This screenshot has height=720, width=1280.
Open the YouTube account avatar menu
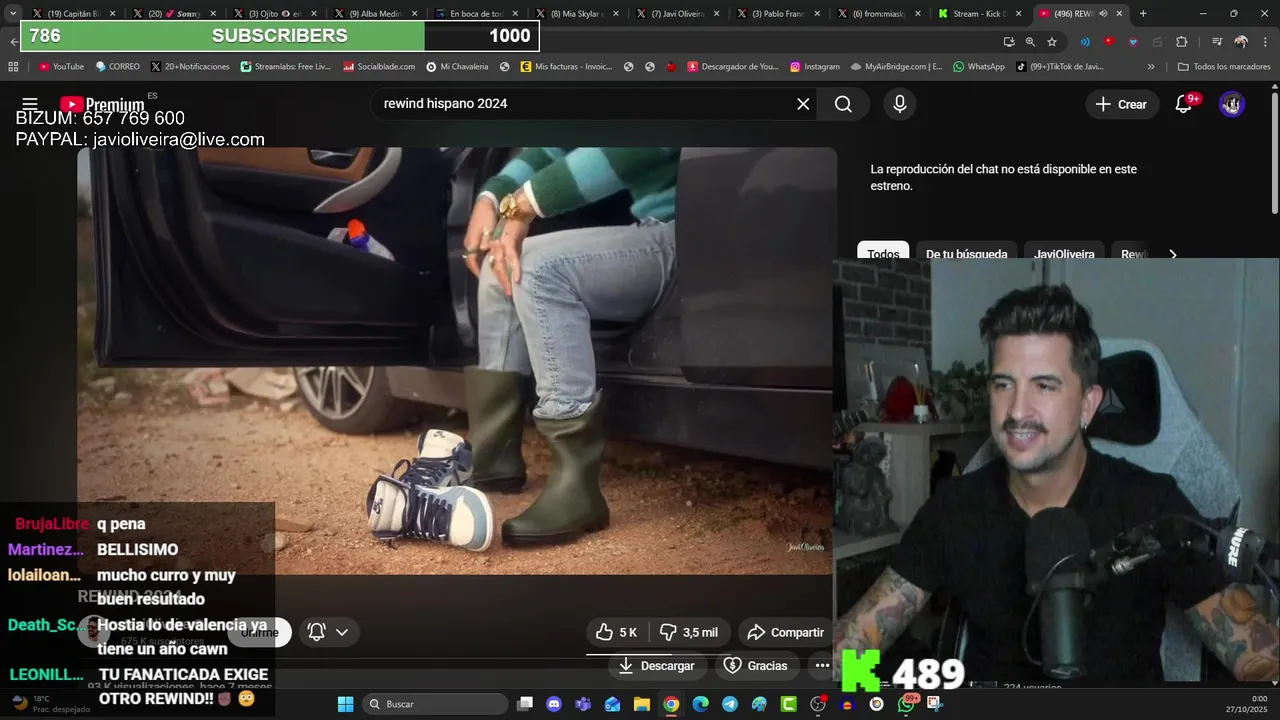[1232, 104]
